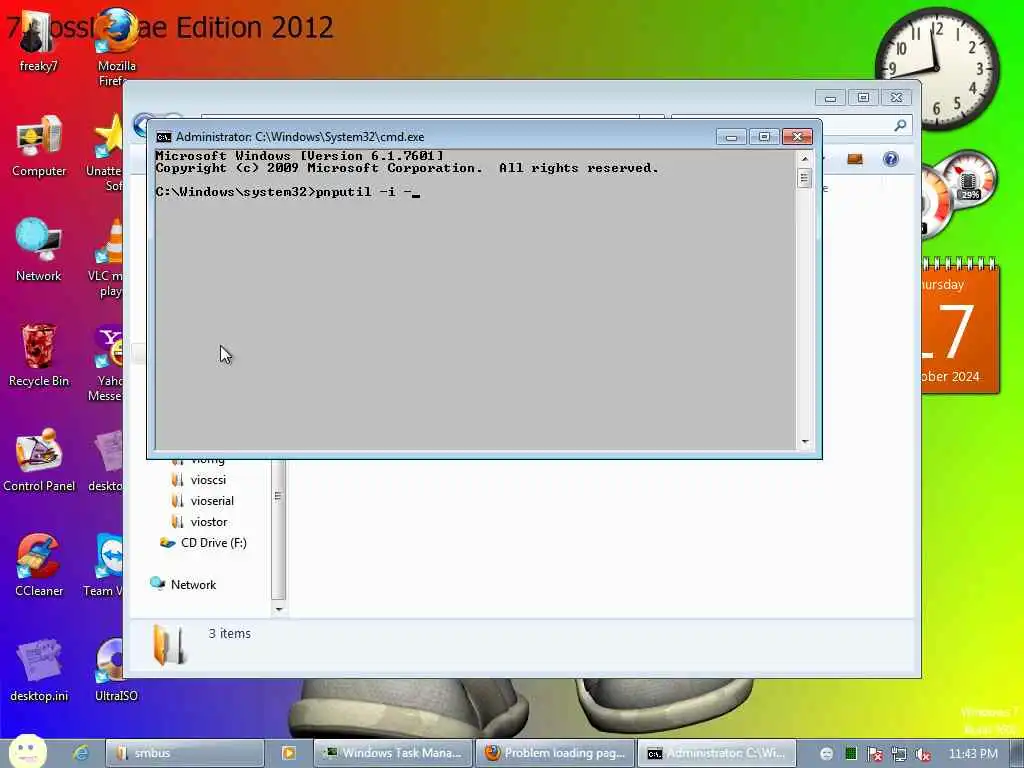Click the Start orb button
The width and height of the screenshot is (1024, 768).
(x=27, y=752)
